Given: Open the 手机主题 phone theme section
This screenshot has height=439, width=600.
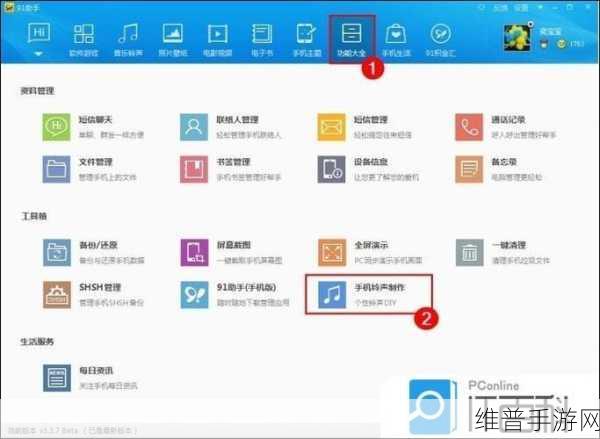Looking at the screenshot, I should (307, 40).
